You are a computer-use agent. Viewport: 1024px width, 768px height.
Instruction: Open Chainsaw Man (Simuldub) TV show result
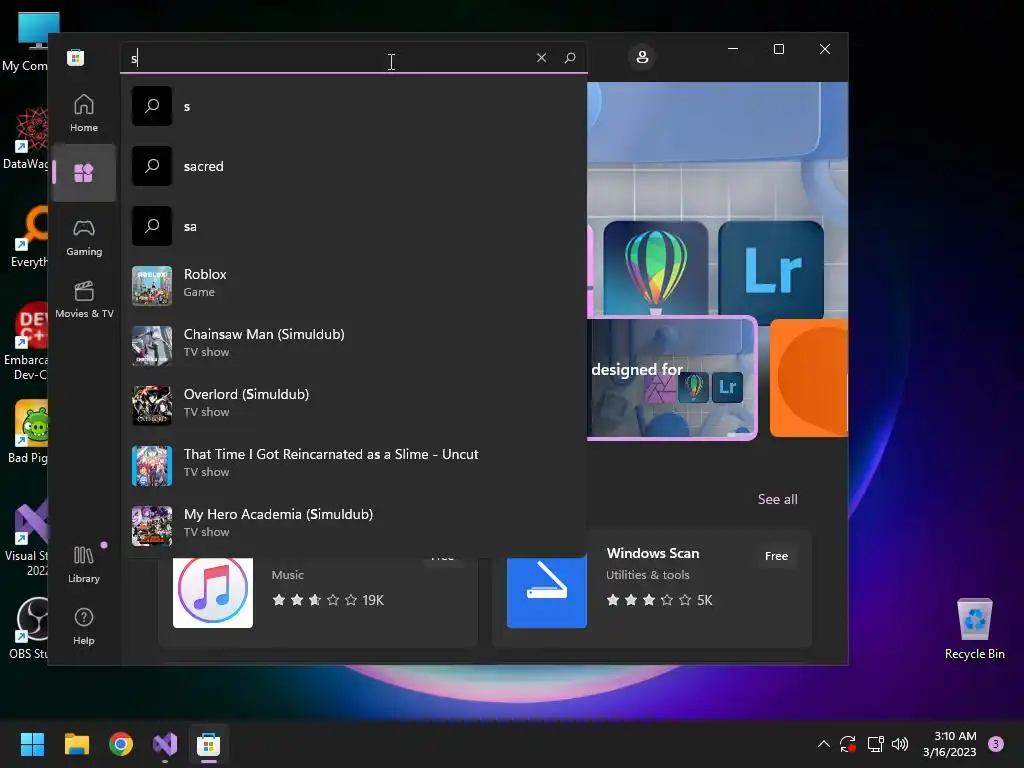[x=353, y=345]
